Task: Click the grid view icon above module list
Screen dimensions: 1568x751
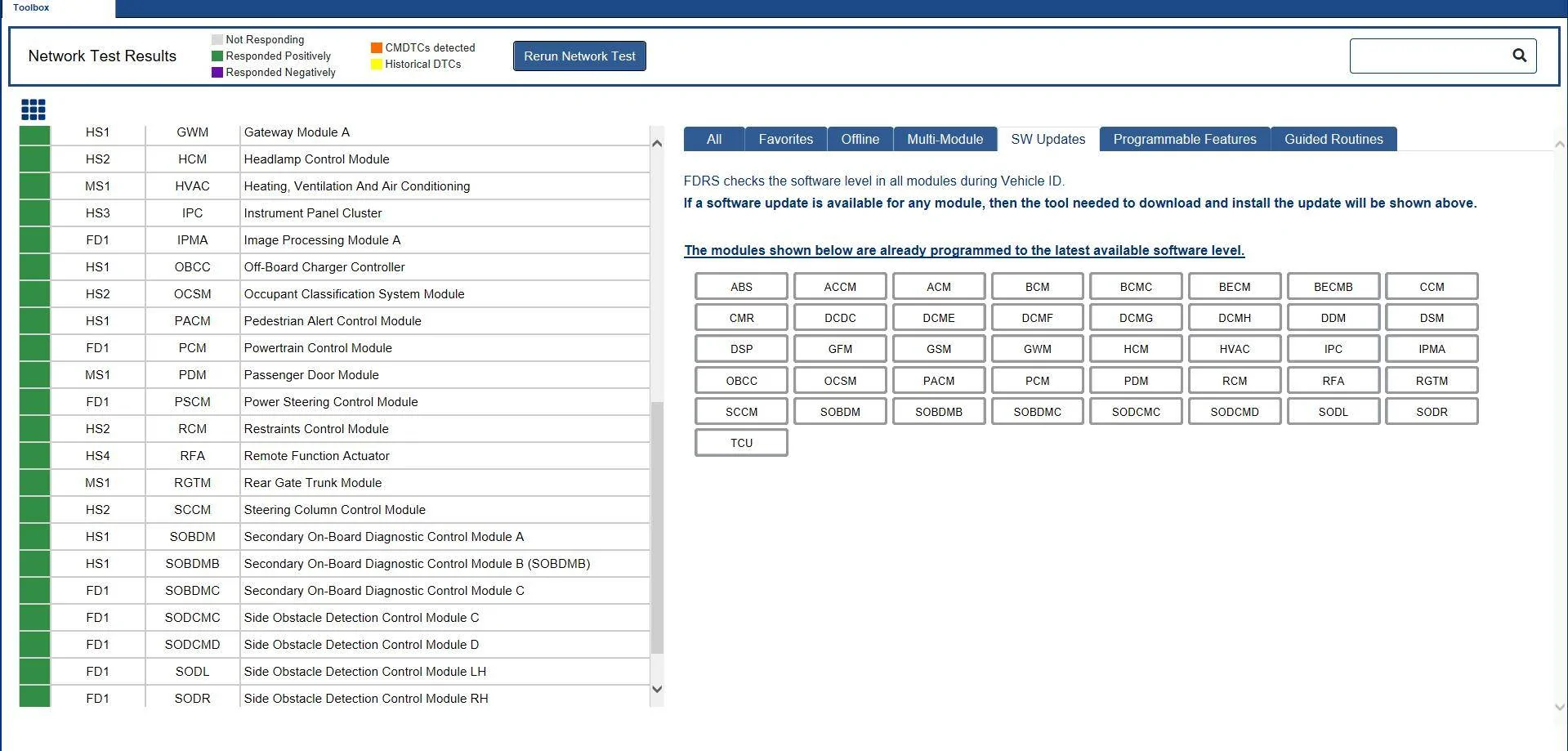Action: pyautogui.click(x=34, y=110)
